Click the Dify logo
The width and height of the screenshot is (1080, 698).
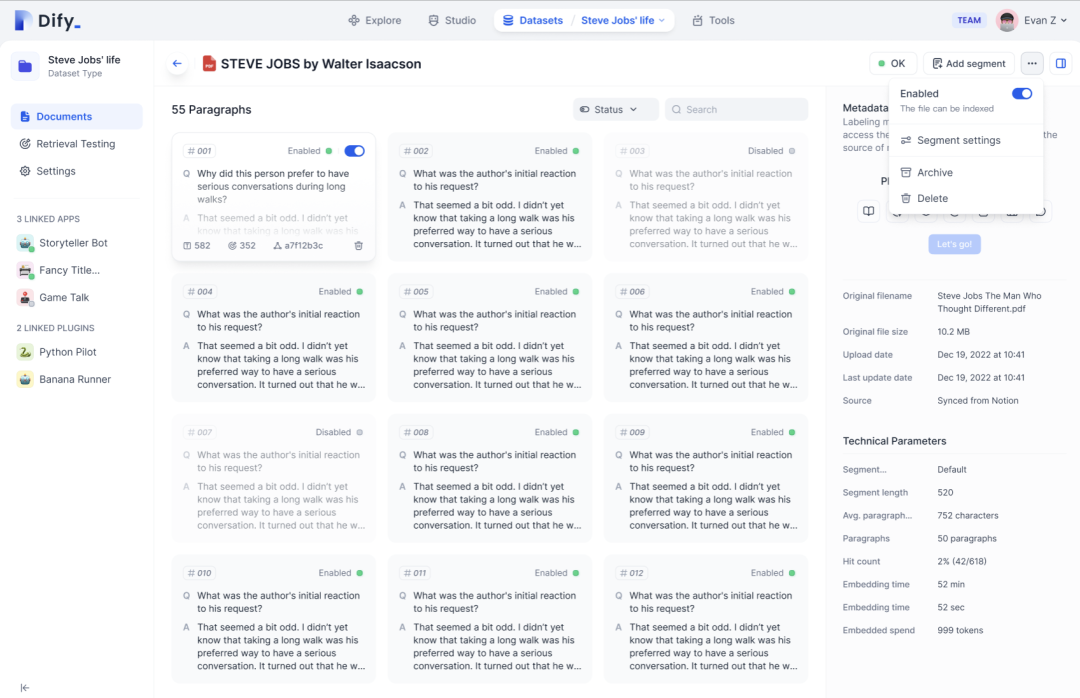[48, 20]
